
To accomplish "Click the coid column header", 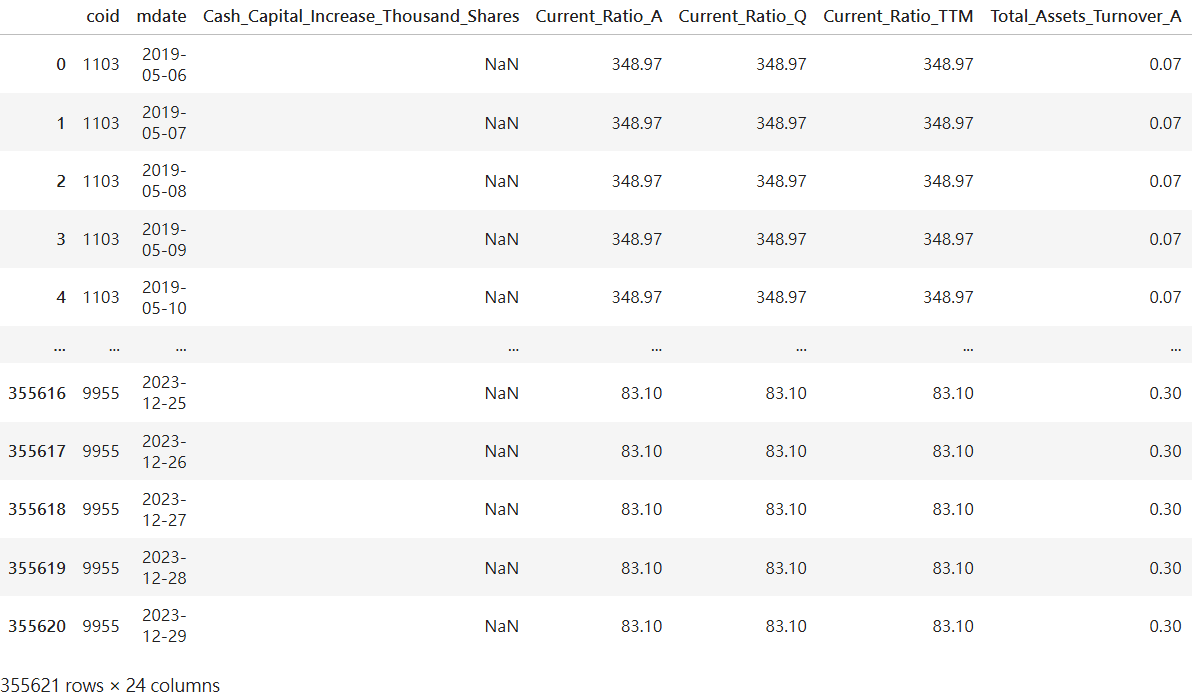I will (102, 16).
